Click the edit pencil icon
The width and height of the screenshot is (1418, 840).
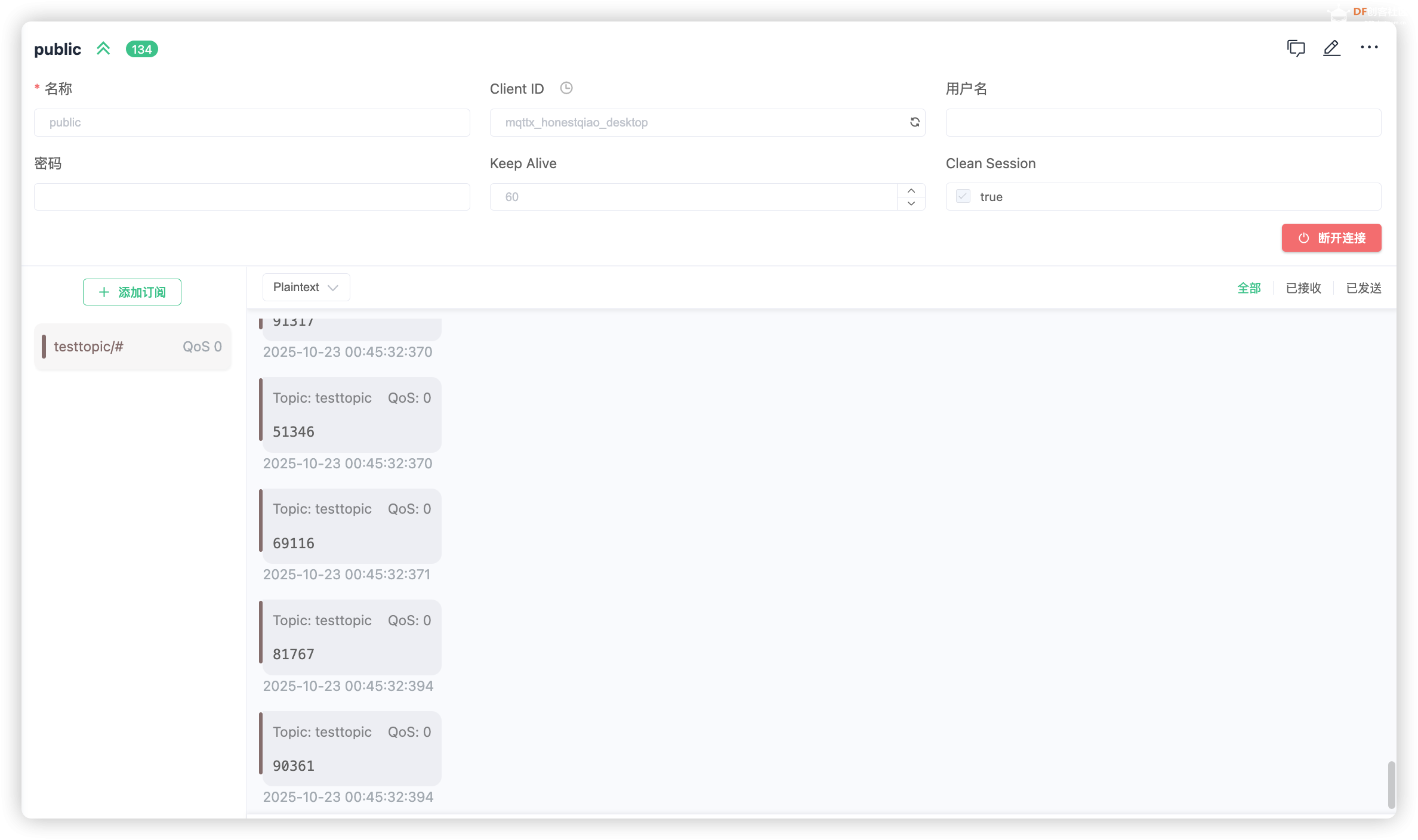[1331, 48]
